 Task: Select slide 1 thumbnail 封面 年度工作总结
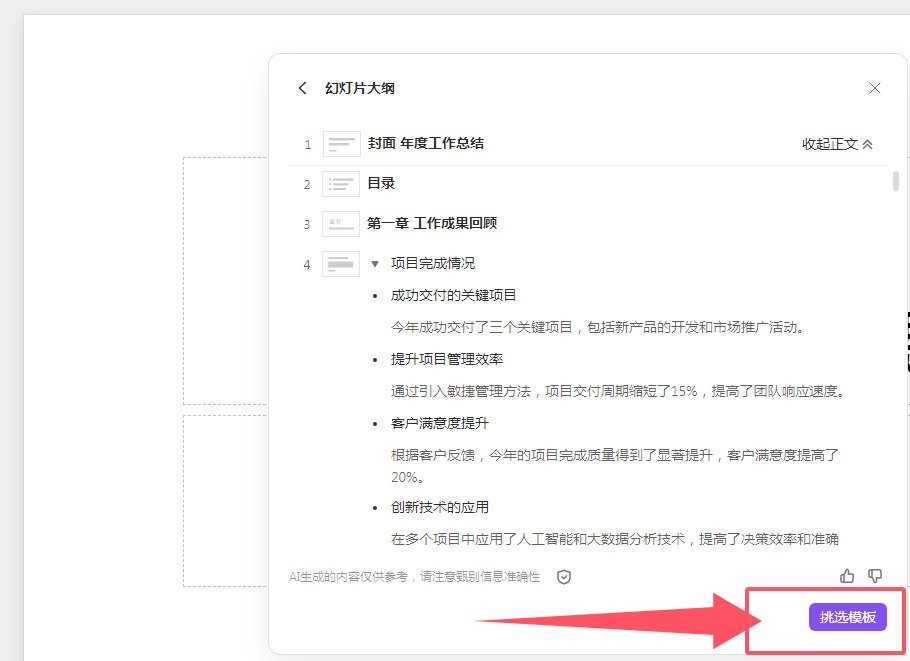tap(341, 144)
